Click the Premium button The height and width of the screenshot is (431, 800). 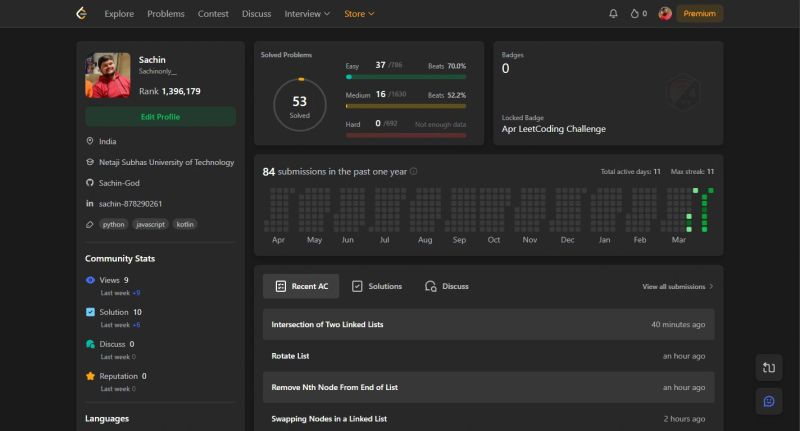coord(699,14)
